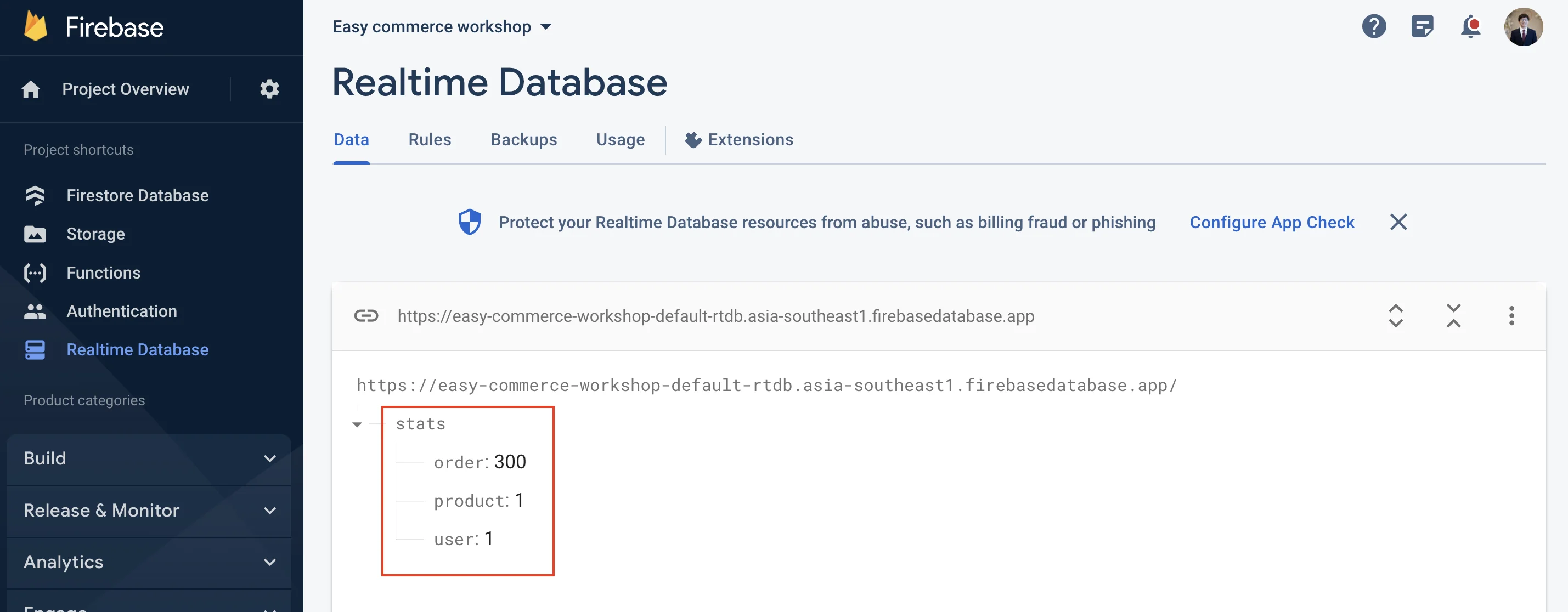
Task: Collapse all database nodes
Action: pyautogui.click(x=1453, y=316)
